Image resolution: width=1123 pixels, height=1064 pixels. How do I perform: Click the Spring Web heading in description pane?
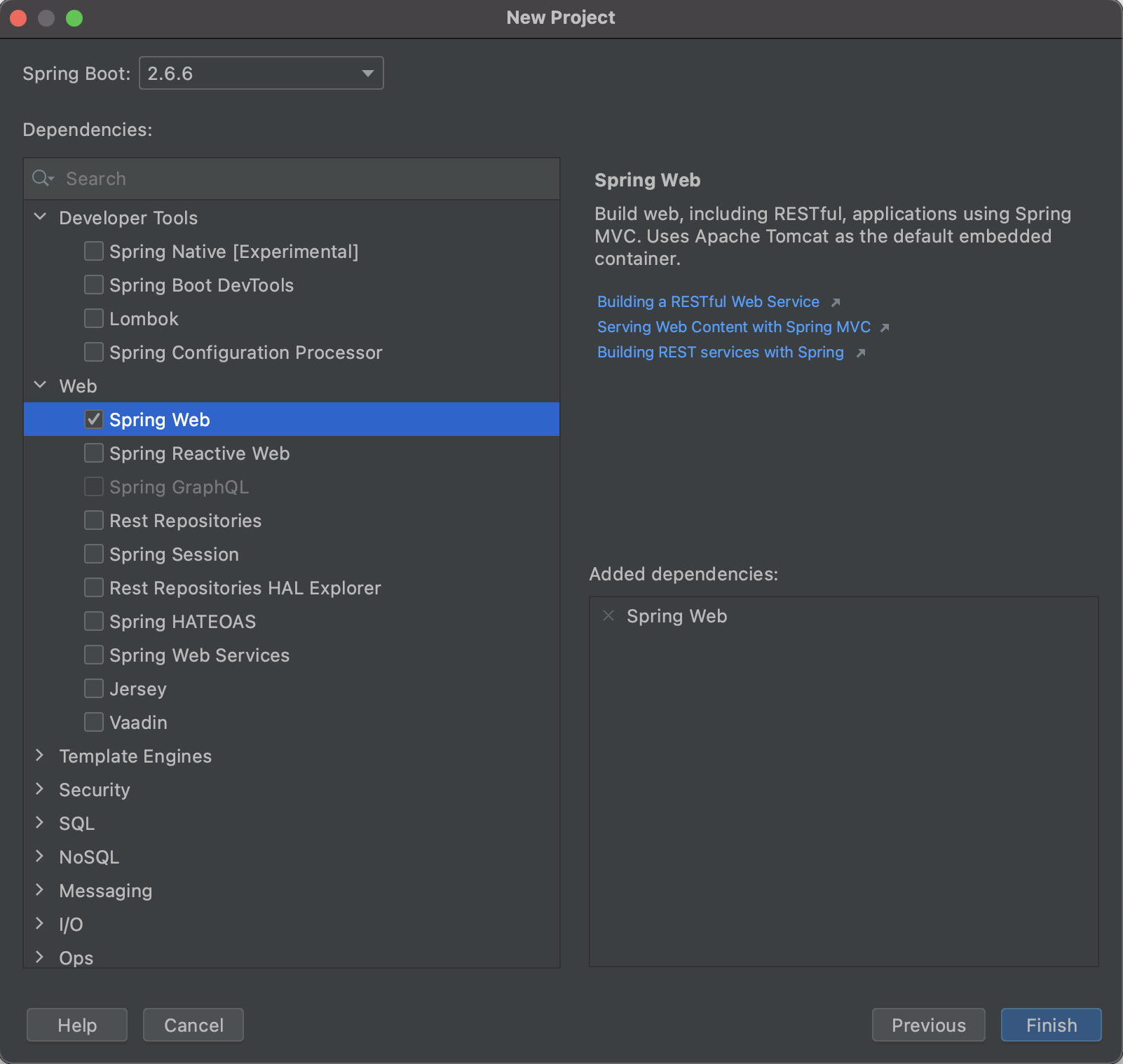pos(647,180)
